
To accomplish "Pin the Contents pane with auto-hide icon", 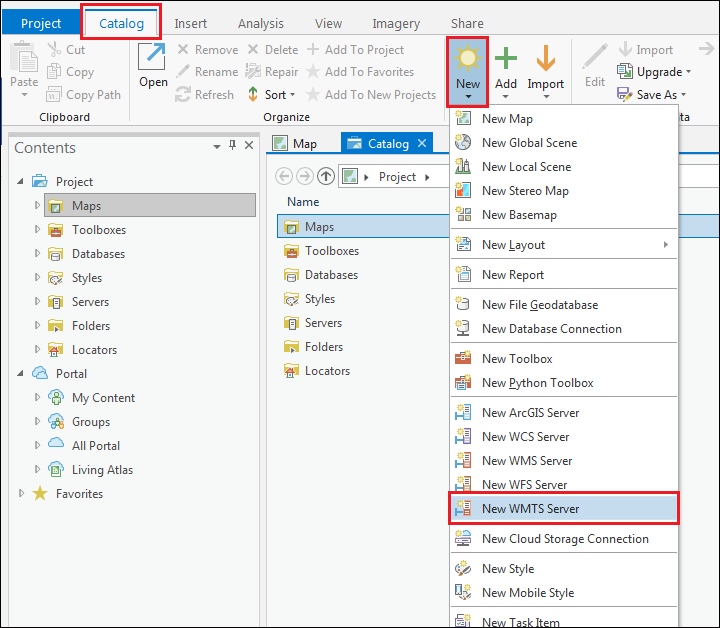I will pyautogui.click(x=232, y=146).
